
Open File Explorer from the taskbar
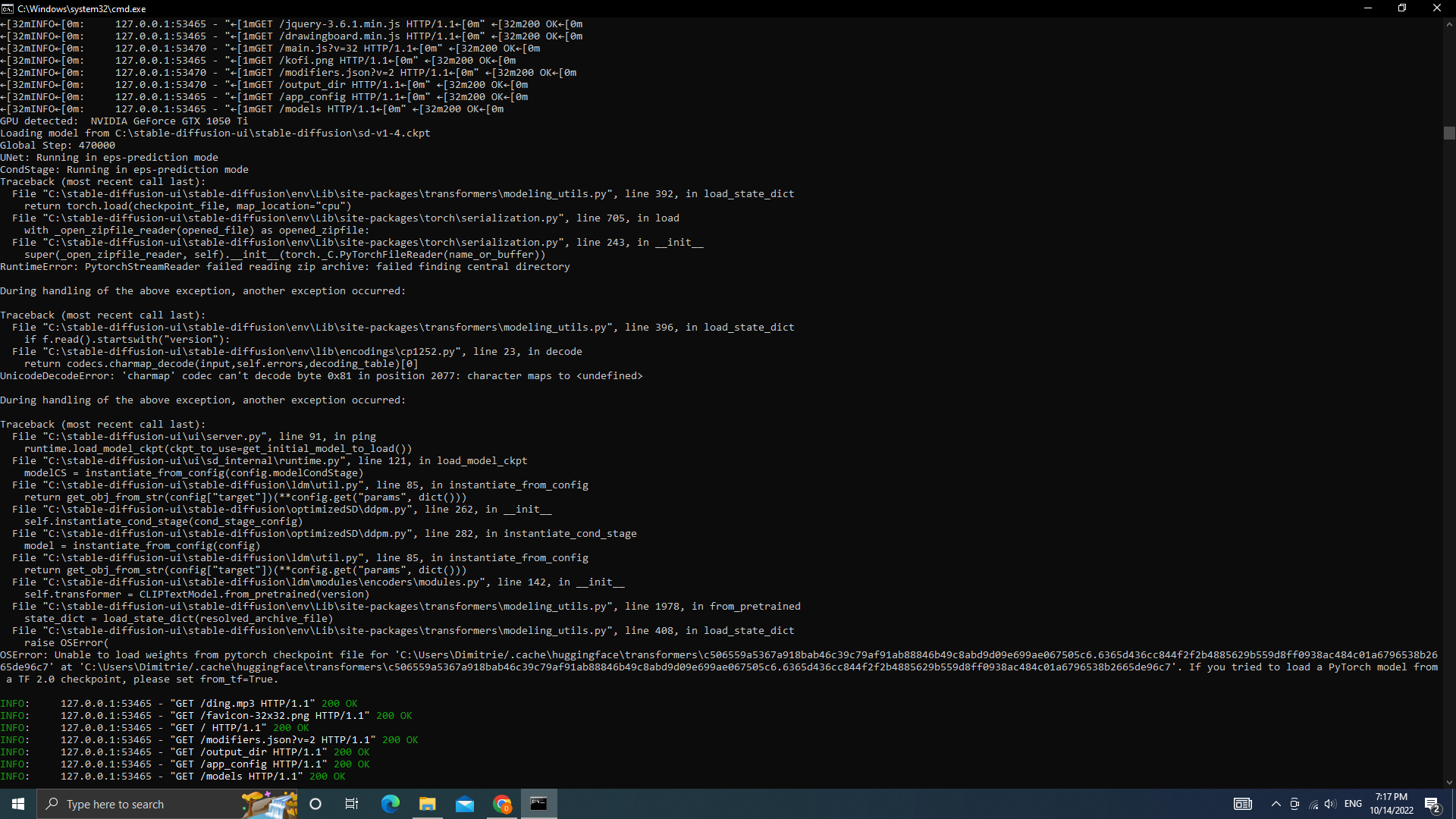427,804
